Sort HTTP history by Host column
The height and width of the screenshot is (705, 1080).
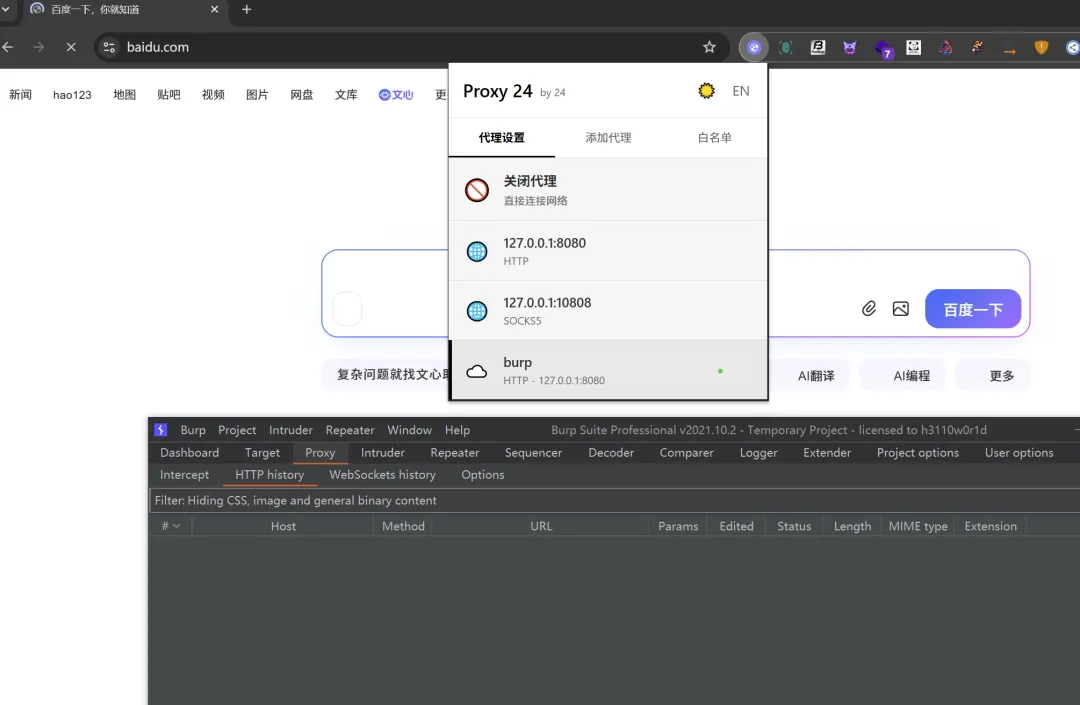283,526
